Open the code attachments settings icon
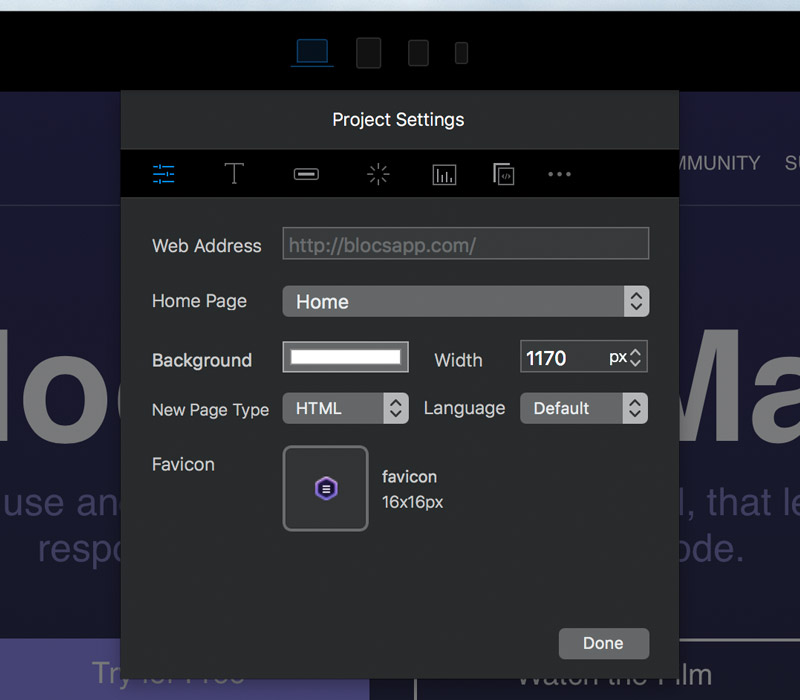 click(x=504, y=174)
